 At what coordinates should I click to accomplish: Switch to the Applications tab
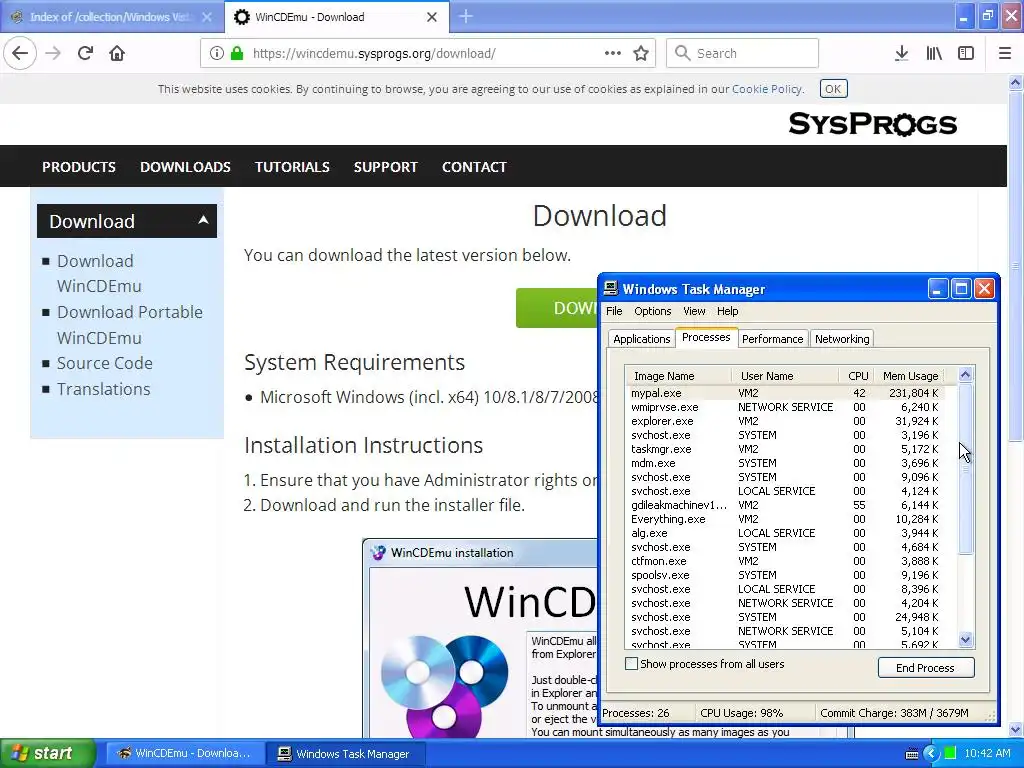[641, 339]
